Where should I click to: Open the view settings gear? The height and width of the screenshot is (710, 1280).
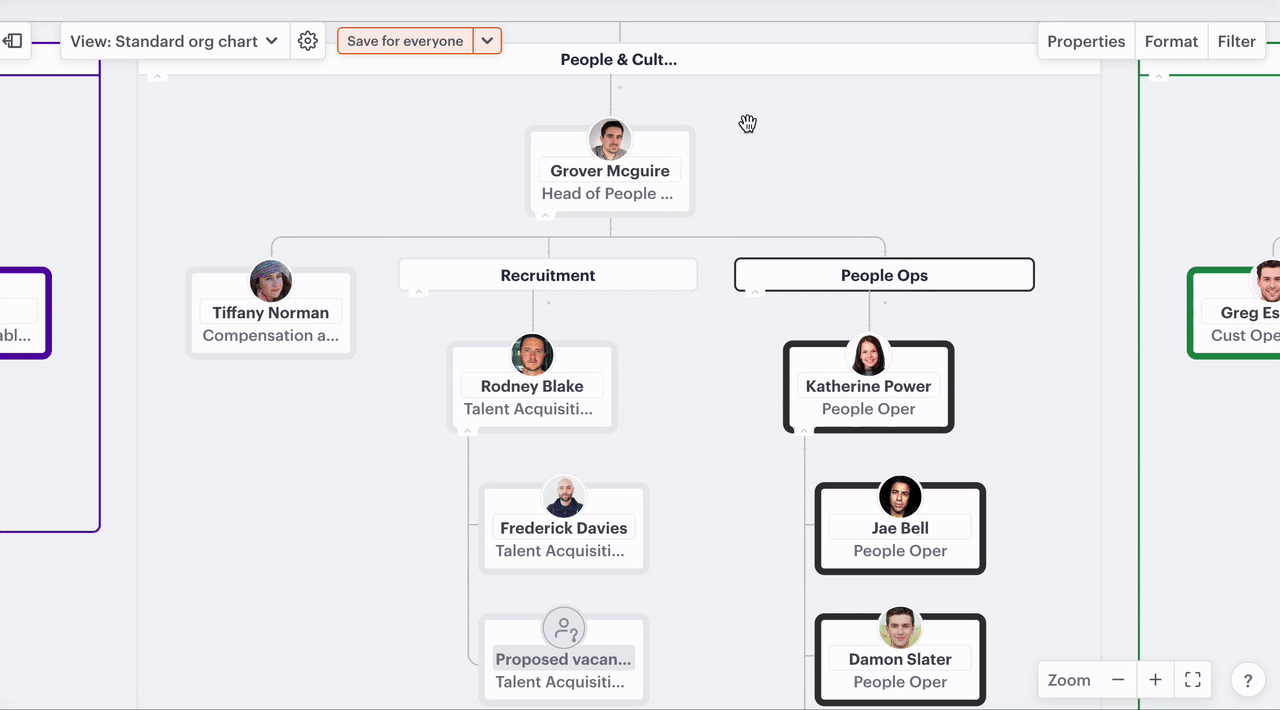point(308,41)
